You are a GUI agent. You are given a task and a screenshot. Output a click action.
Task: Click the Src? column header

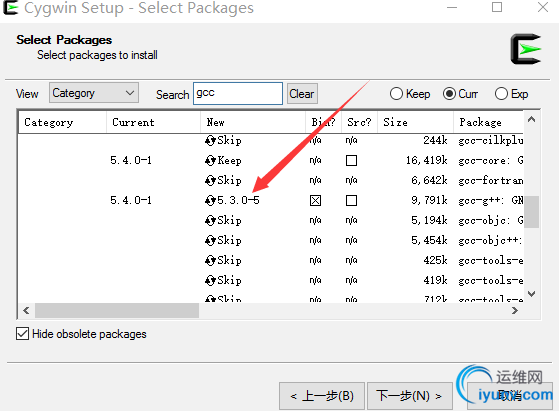(x=359, y=122)
